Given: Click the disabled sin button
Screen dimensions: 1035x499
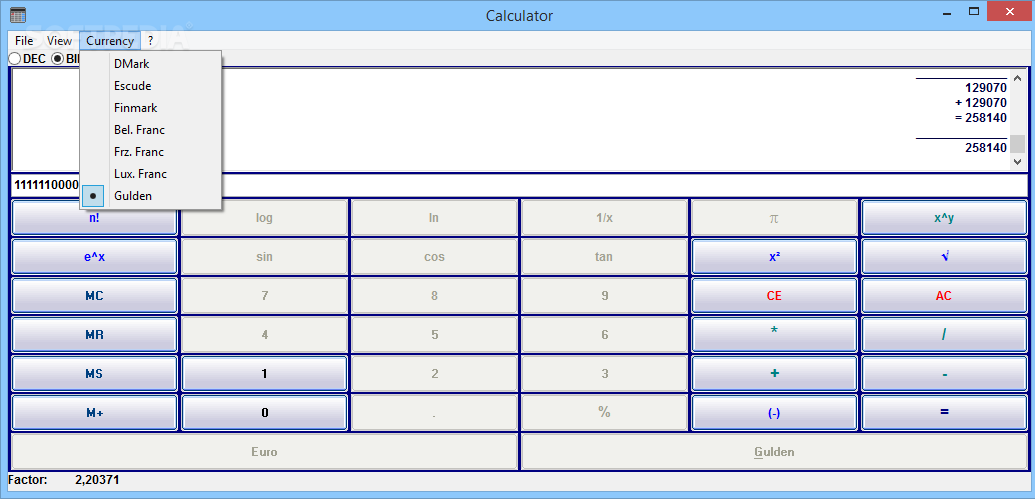Looking at the screenshot, I should [264, 257].
